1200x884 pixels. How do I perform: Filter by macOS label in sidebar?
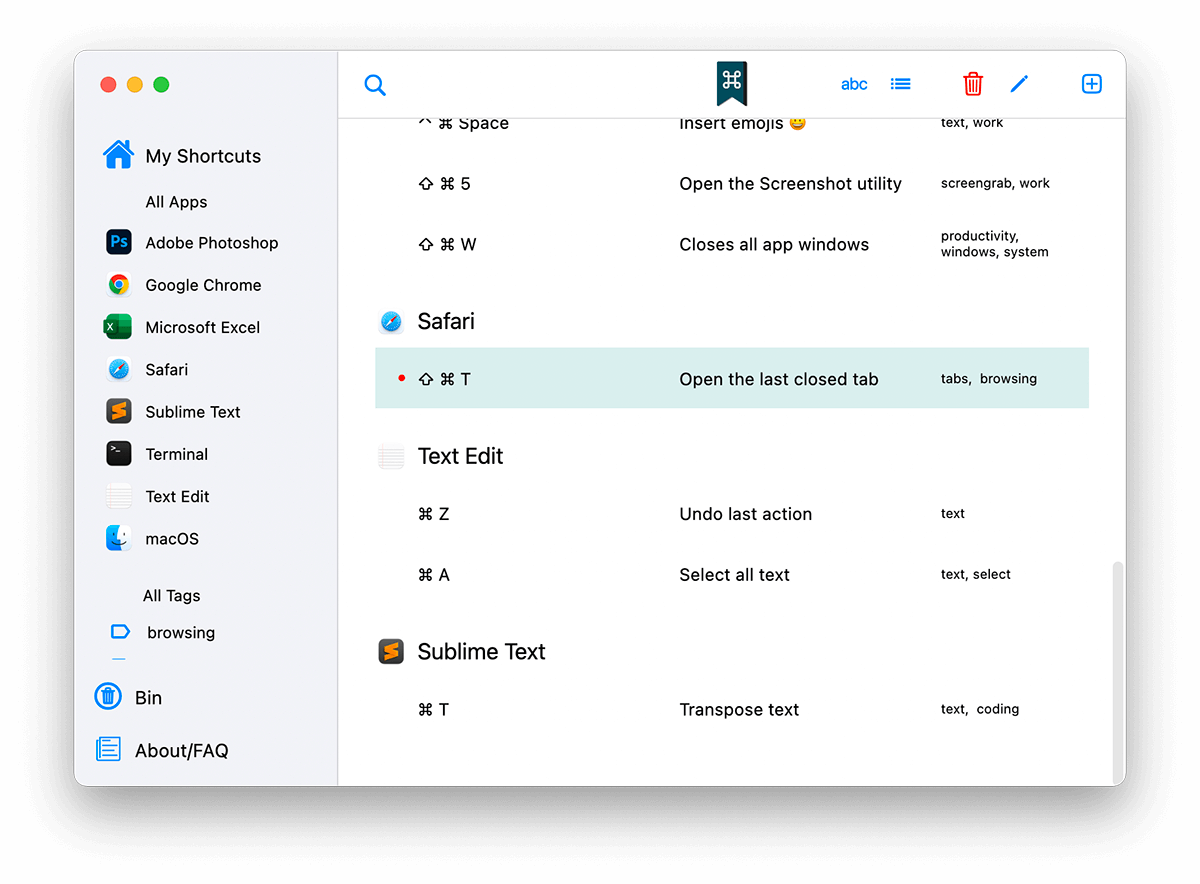[x=172, y=539]
